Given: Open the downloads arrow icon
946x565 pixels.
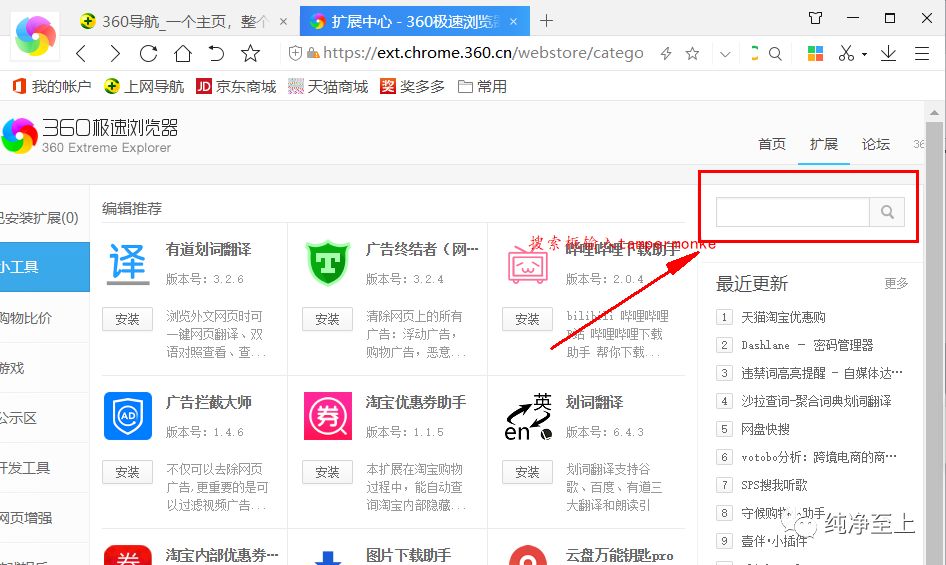Looking at the screenshot, I should tap(888, 54).
